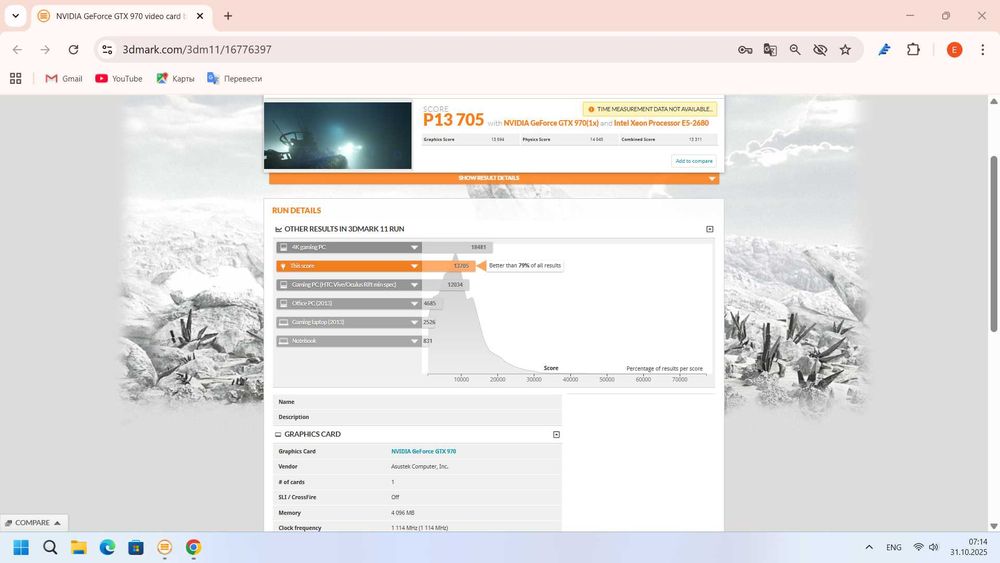Click the Asustek Computer, Inc. vendor value
Screen dimensions: 1000x563
tap(420, 467)
